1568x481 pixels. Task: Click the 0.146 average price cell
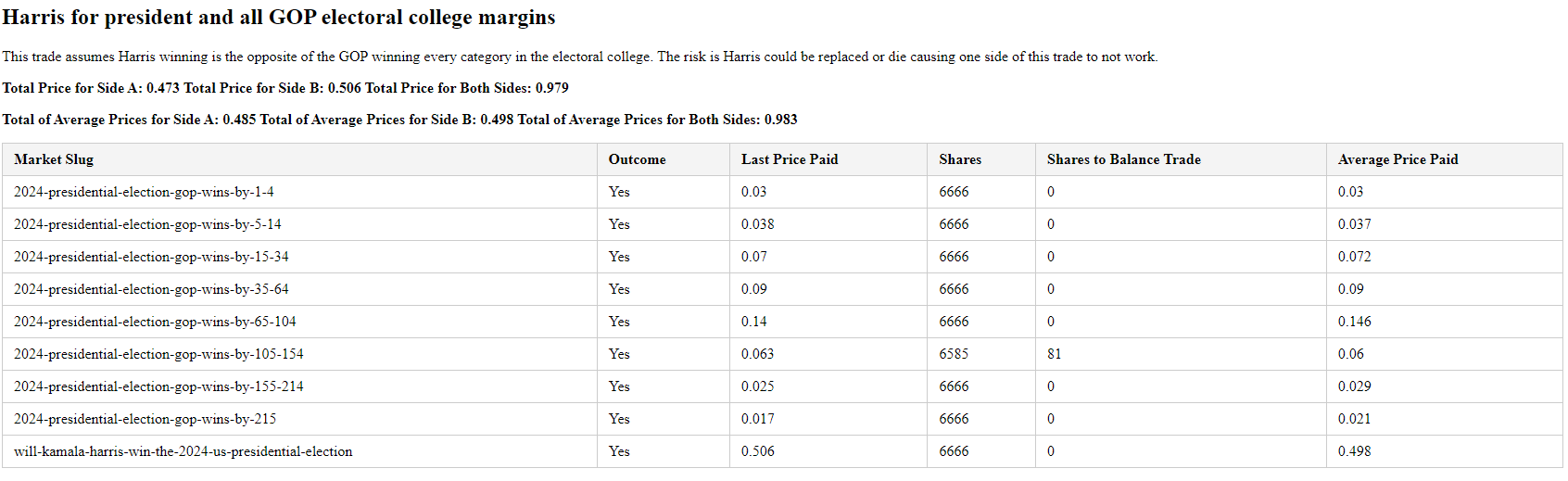(1354, 322)
